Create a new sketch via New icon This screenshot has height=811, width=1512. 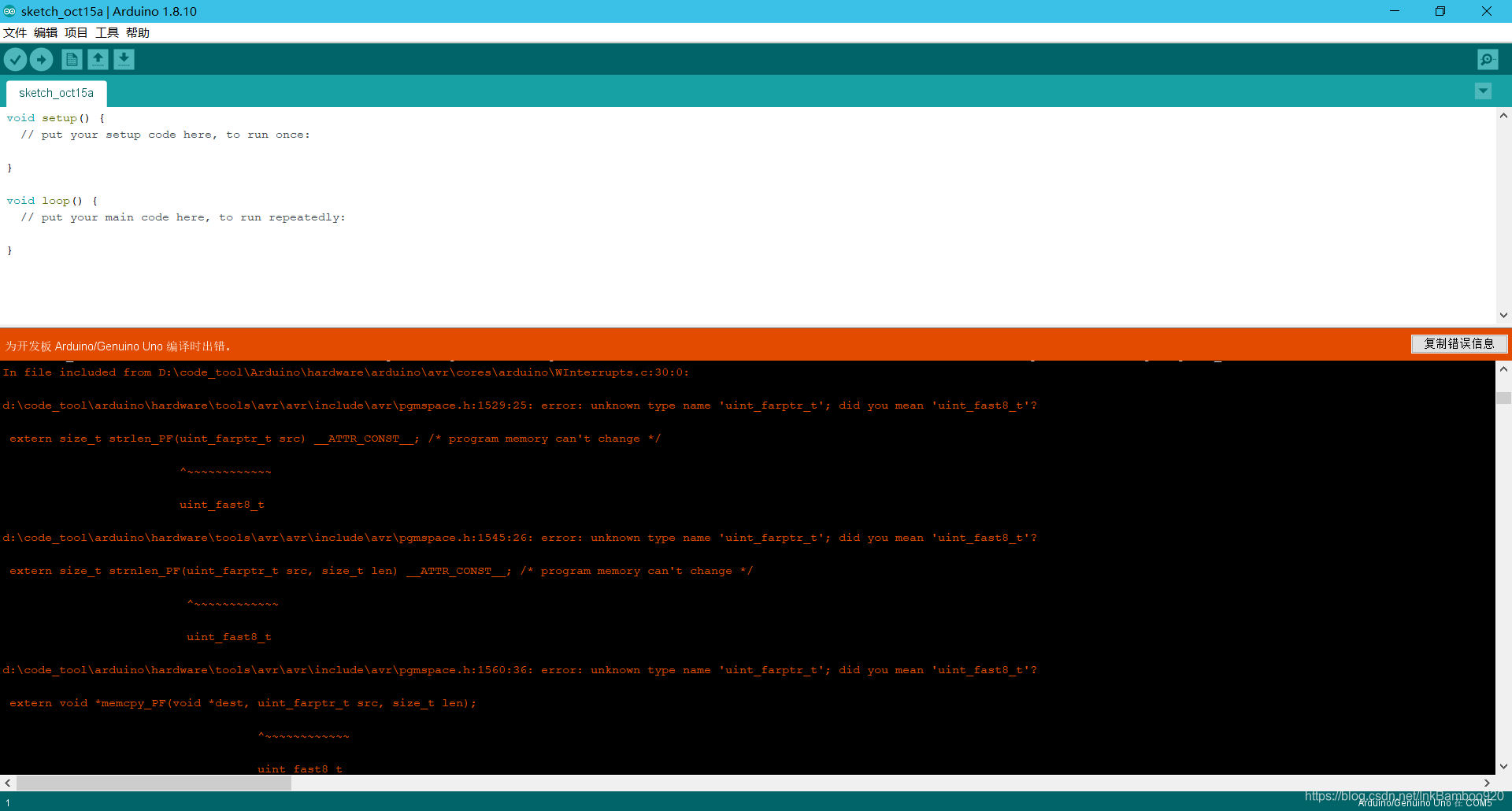click(x=71, y=59)
